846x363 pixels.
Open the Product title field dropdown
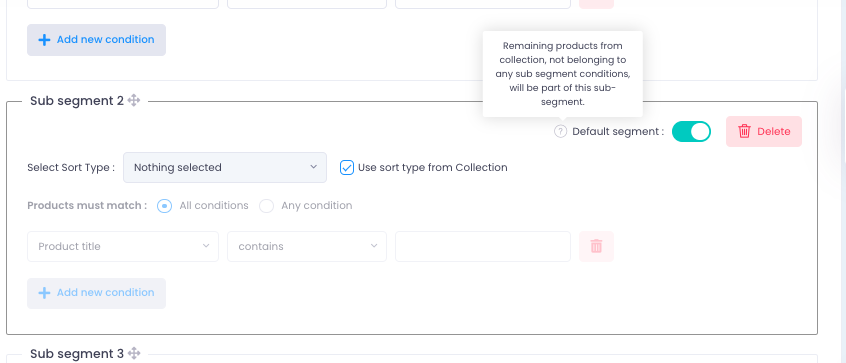click(123, 246)
